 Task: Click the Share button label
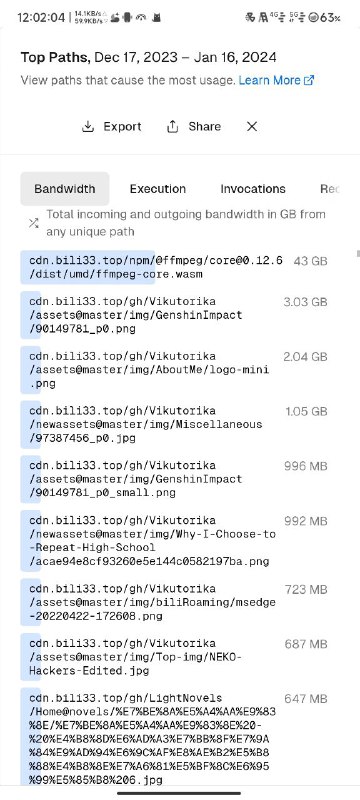tap(204, 127)
